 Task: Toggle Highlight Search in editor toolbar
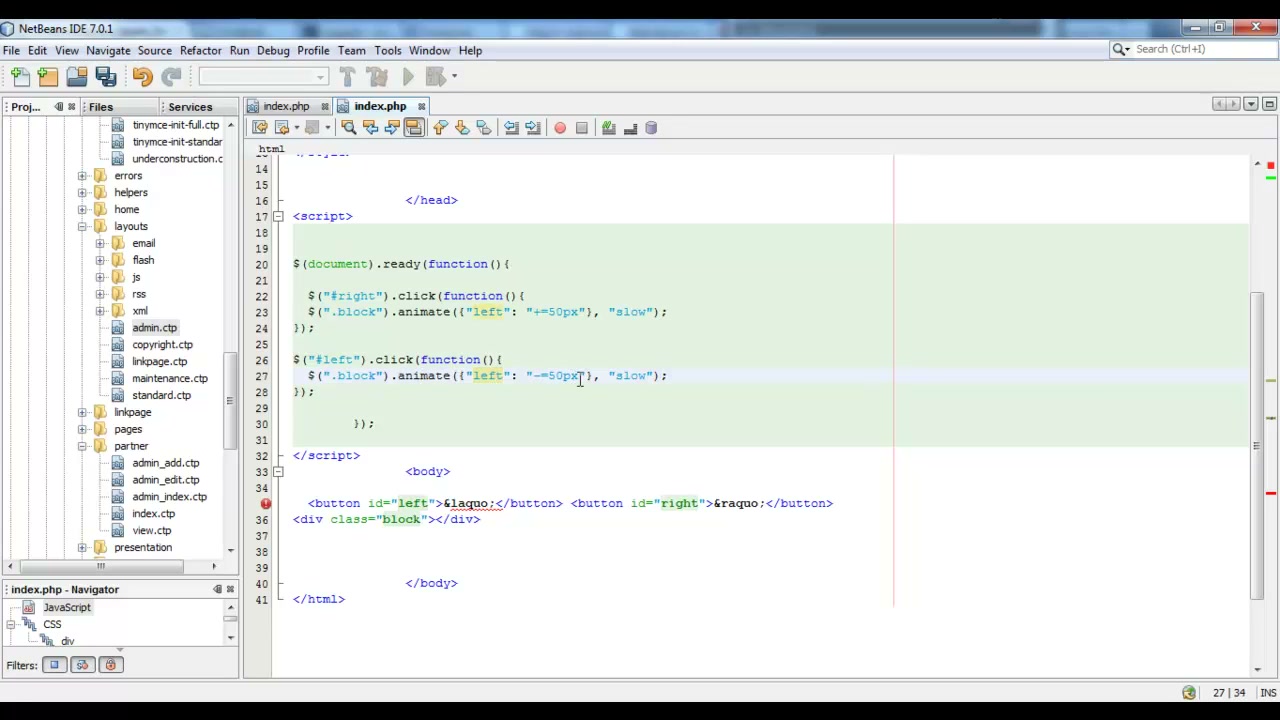click(x=414, y=128)
